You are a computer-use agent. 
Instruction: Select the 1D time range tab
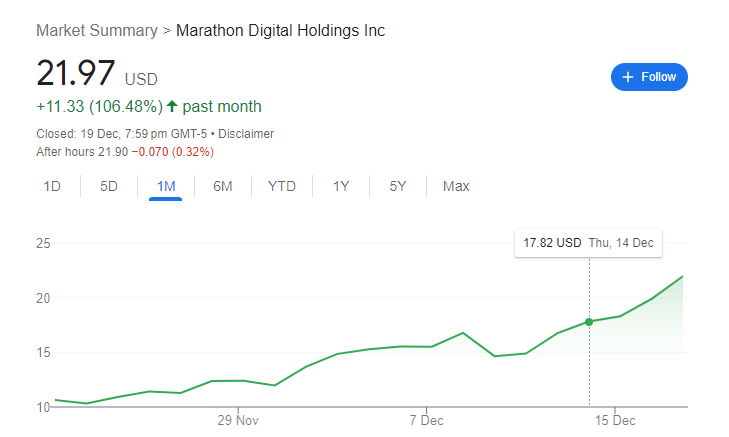52,186
